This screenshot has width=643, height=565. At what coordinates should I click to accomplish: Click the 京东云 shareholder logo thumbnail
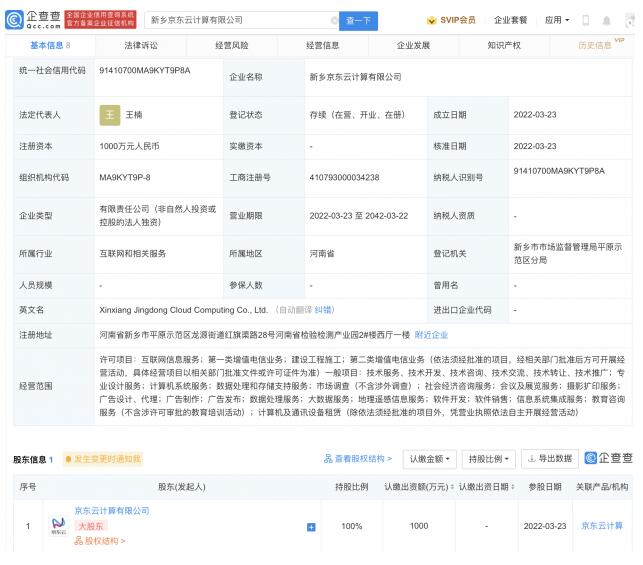click(58, 526)
